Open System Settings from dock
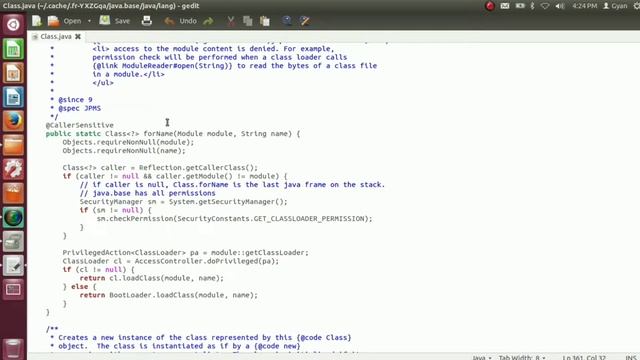This screenshot has width=640, height=360. 13,169
